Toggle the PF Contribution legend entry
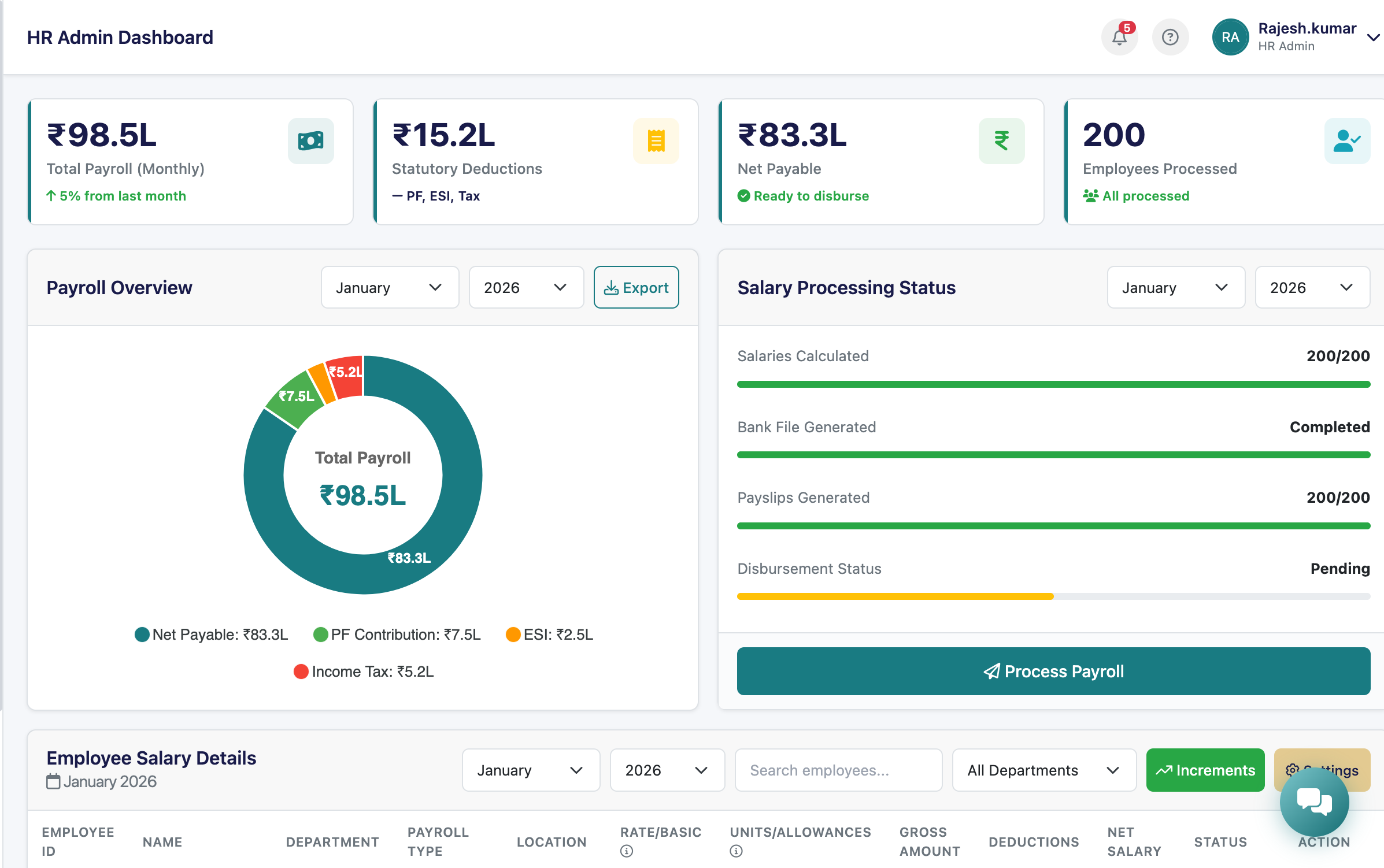 pos(397,634)
